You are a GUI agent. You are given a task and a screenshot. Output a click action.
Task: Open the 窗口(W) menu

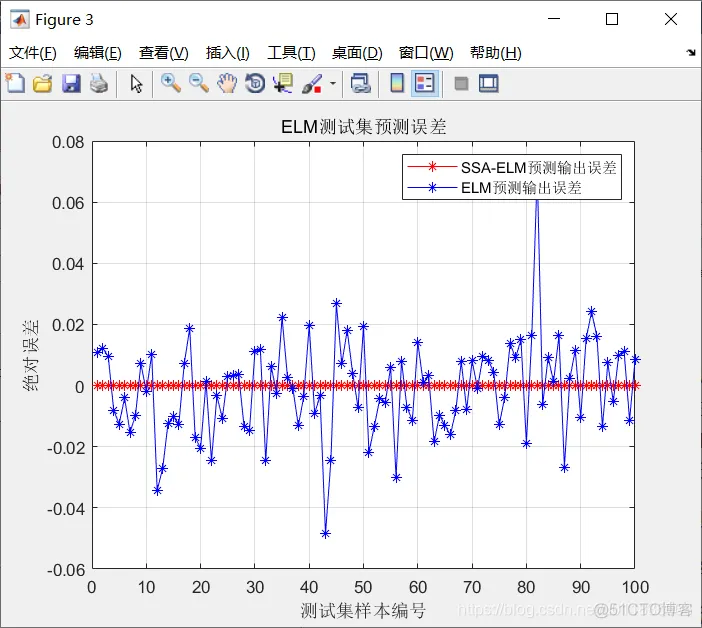426,53
